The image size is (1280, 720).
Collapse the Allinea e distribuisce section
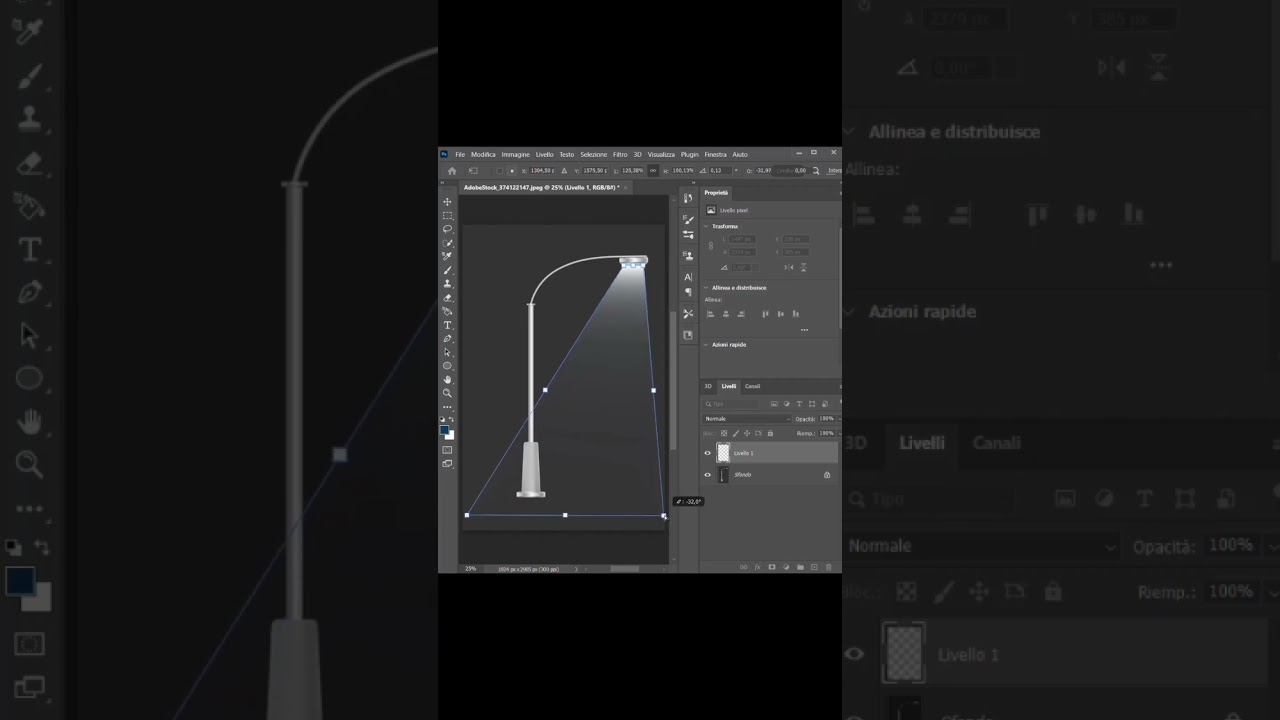[x=706, y=288]
